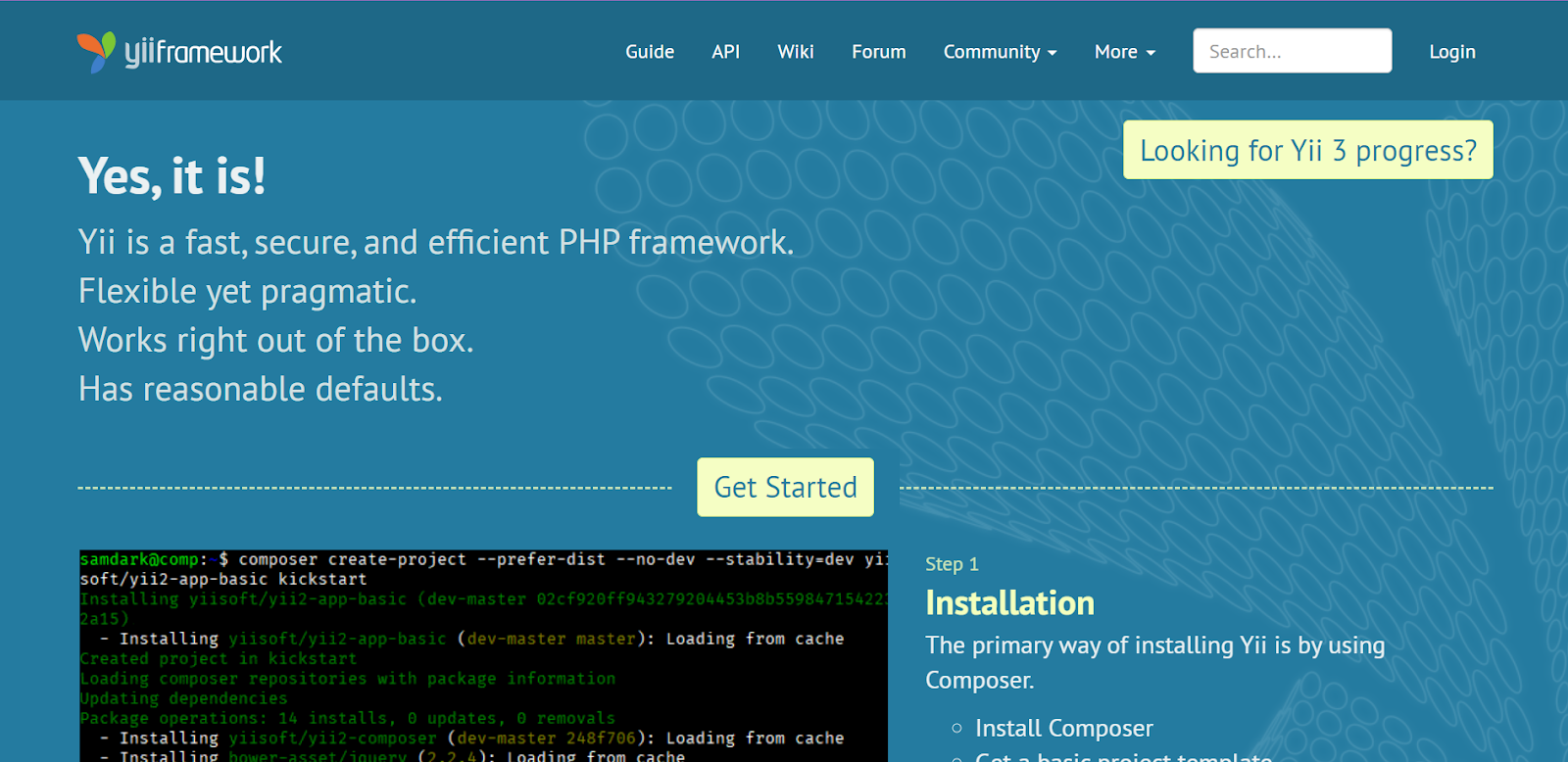The height and width of the screenshot is (762, 1568).
Task: Click the yiiframework wordmark text
Action: point(203,52)
